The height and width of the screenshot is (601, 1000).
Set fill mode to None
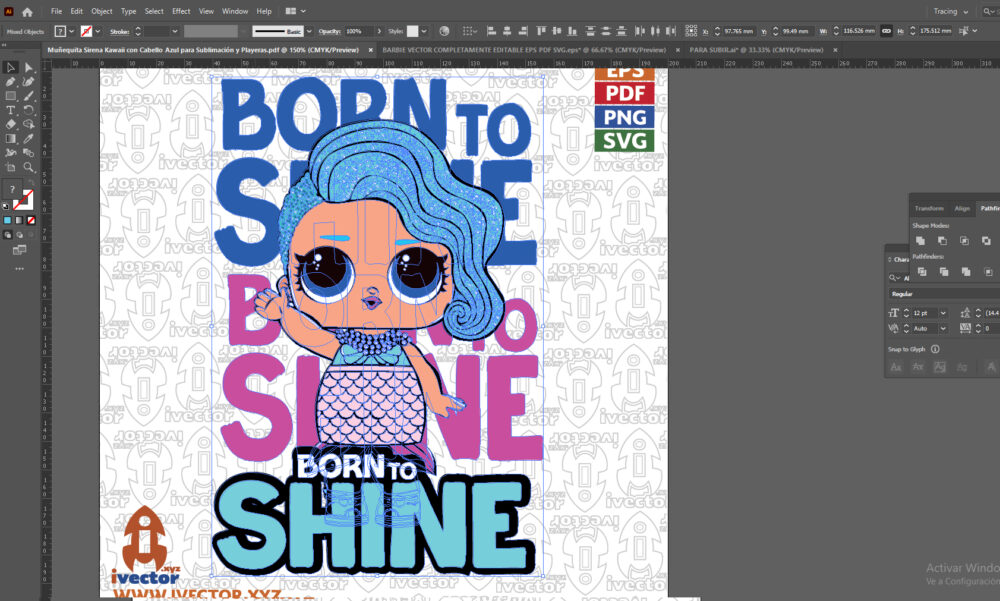click(x=31, y=220)
